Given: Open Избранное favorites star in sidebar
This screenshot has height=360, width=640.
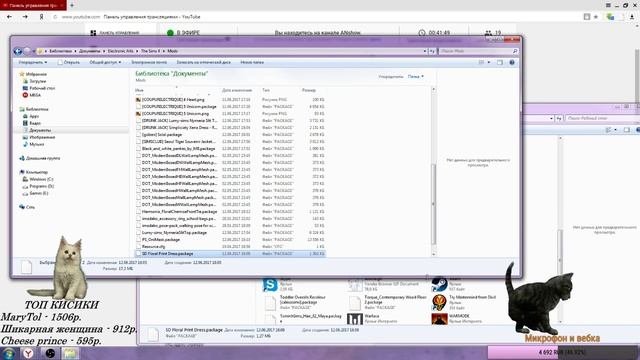Looking at the screenshot, I should tap(22, 74).
